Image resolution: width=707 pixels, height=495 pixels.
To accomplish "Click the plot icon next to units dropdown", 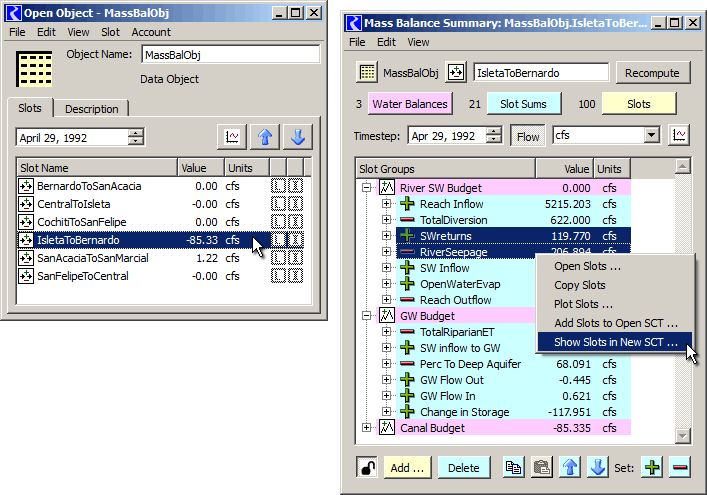I will pyautogui.click(x=679, y=135).
